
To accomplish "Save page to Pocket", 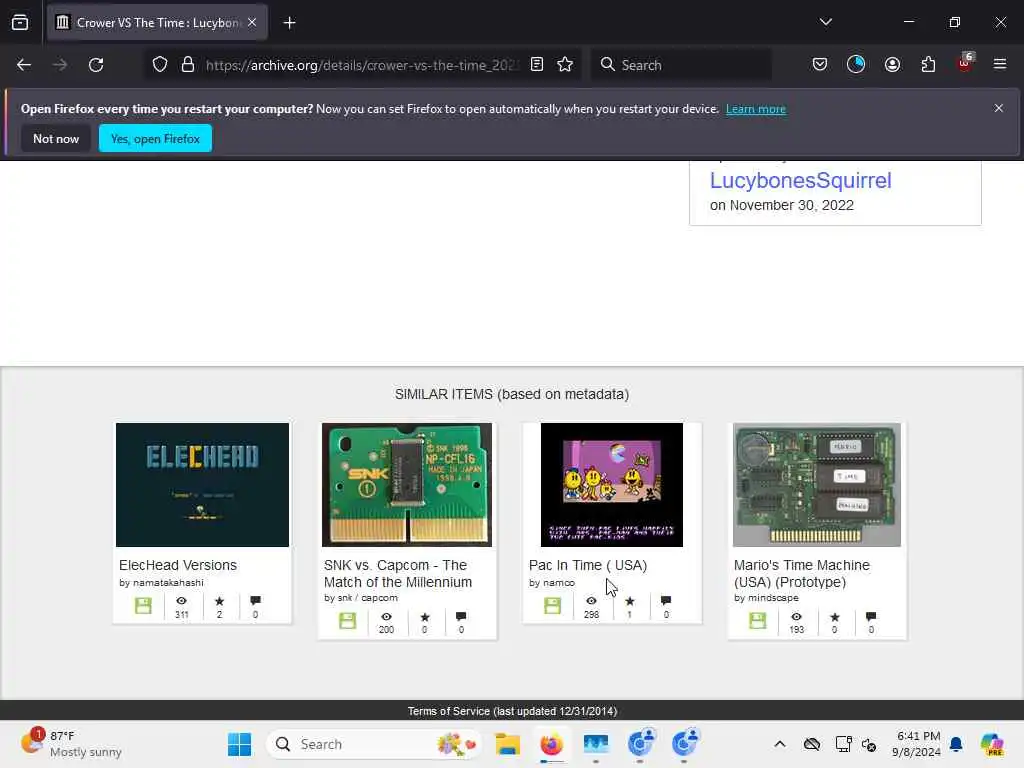I will [820, 65].
